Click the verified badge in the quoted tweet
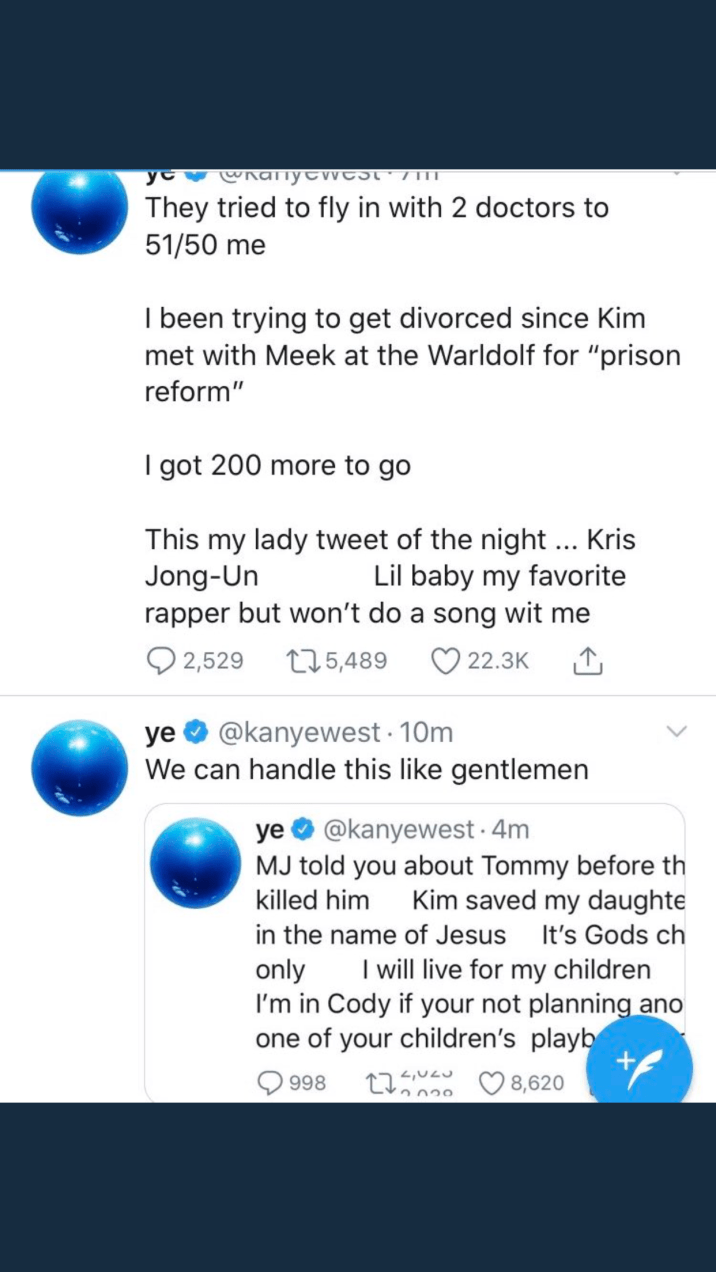Screen dimensions: 716x1272 click(304, 830)
